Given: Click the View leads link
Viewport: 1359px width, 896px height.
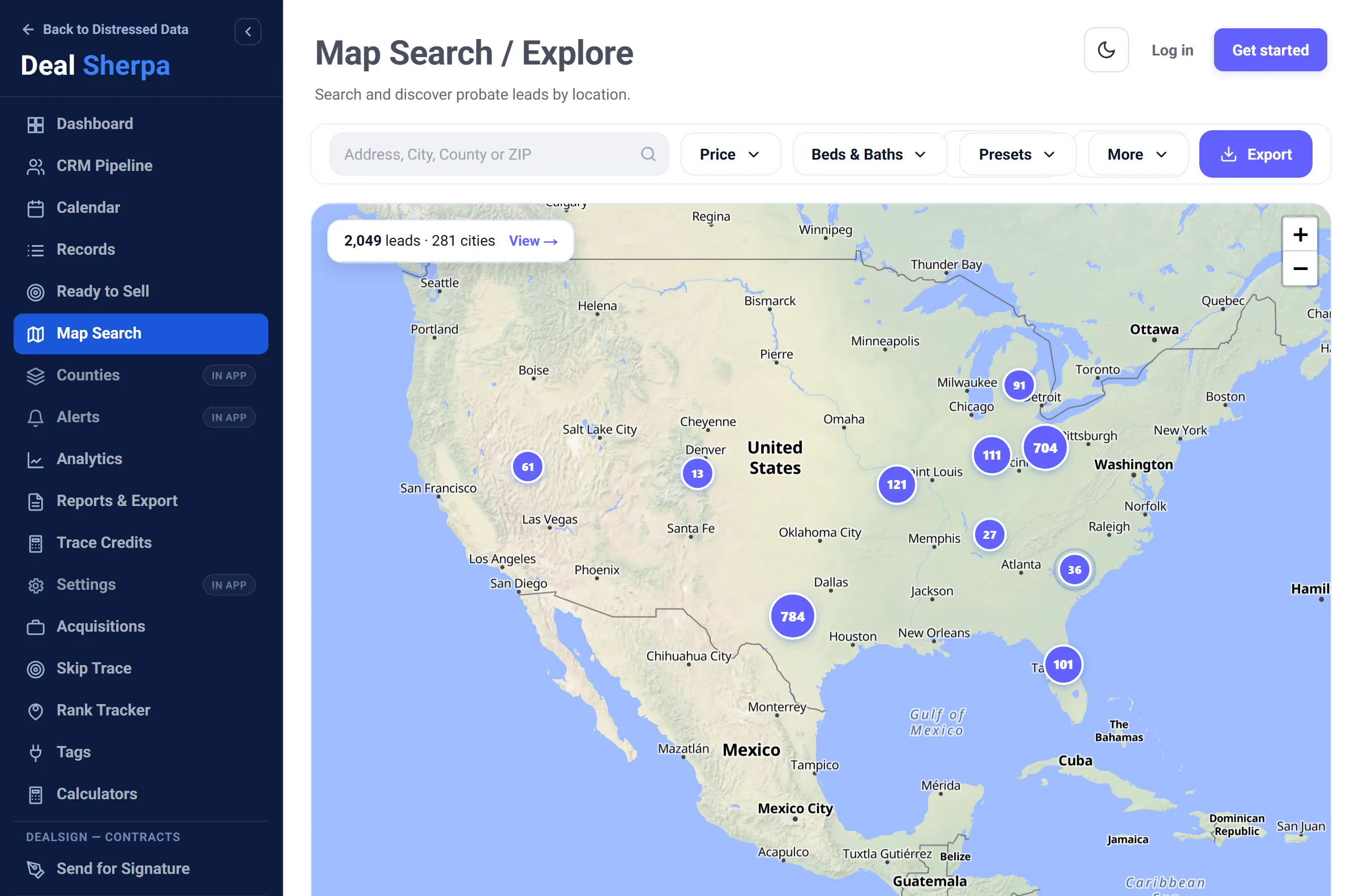Looking at the screenshot, I should tap(533, 241).
